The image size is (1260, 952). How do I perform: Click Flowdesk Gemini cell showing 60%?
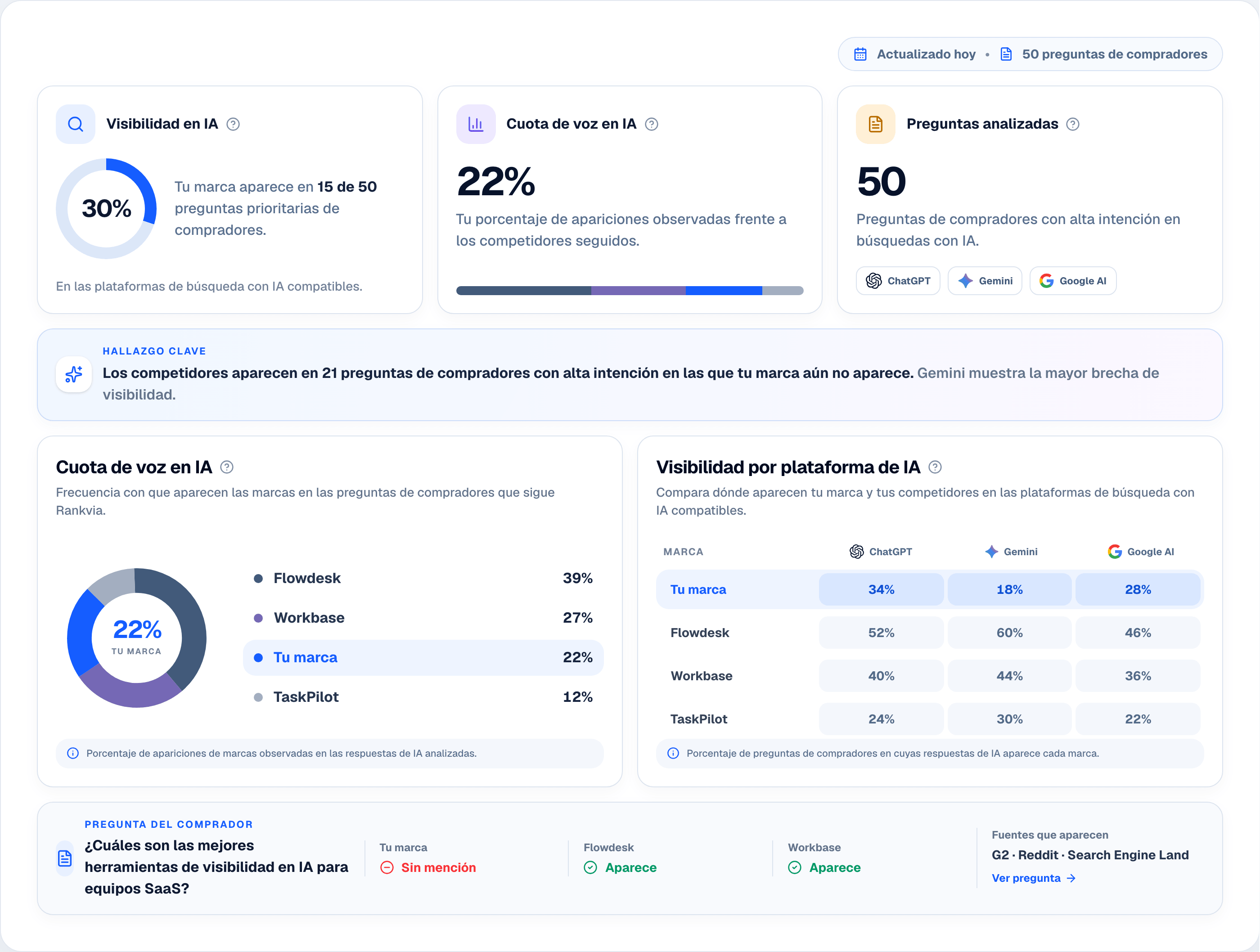[x=1009, y=633]
